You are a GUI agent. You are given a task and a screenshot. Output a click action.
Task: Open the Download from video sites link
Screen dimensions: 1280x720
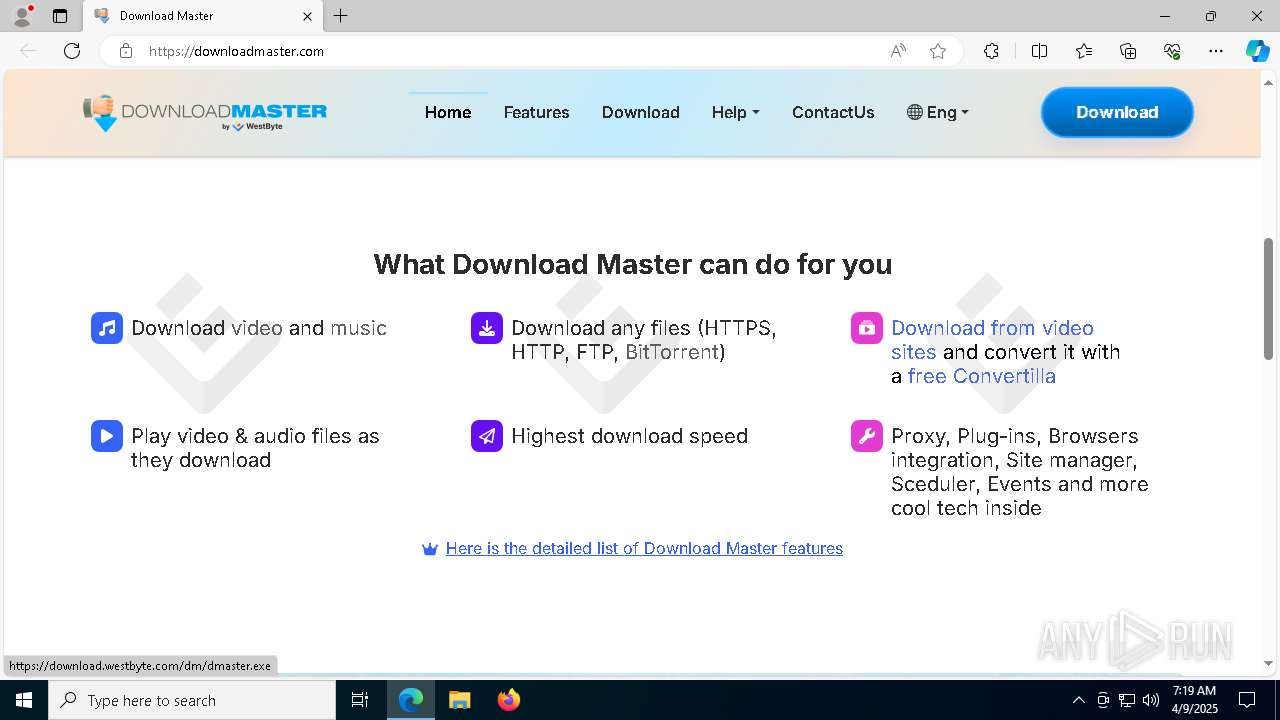(x=992, y=340)
